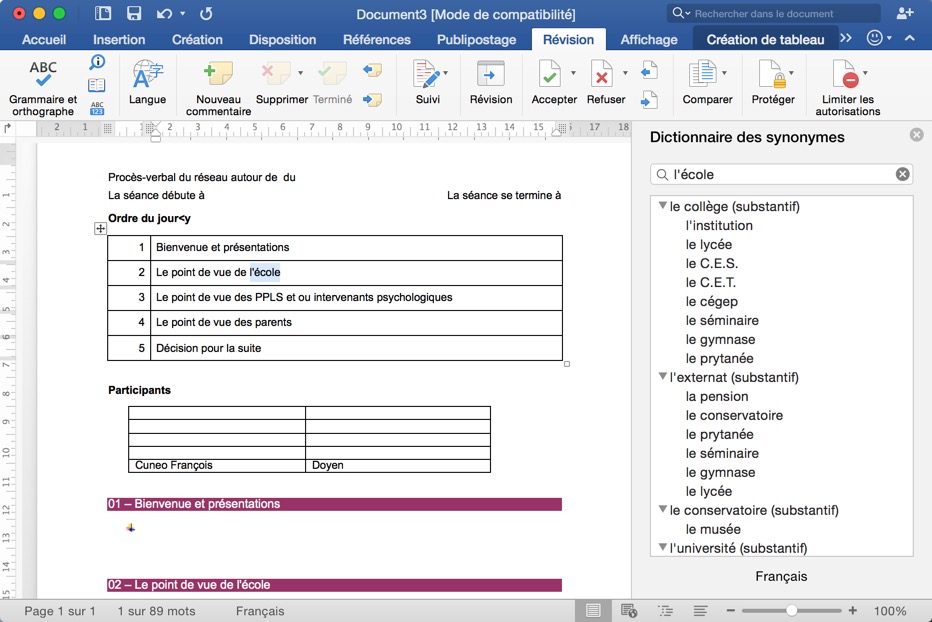Switch to print layout view in status bar
The width and height of the screenshot is (932, 622).
593,611
